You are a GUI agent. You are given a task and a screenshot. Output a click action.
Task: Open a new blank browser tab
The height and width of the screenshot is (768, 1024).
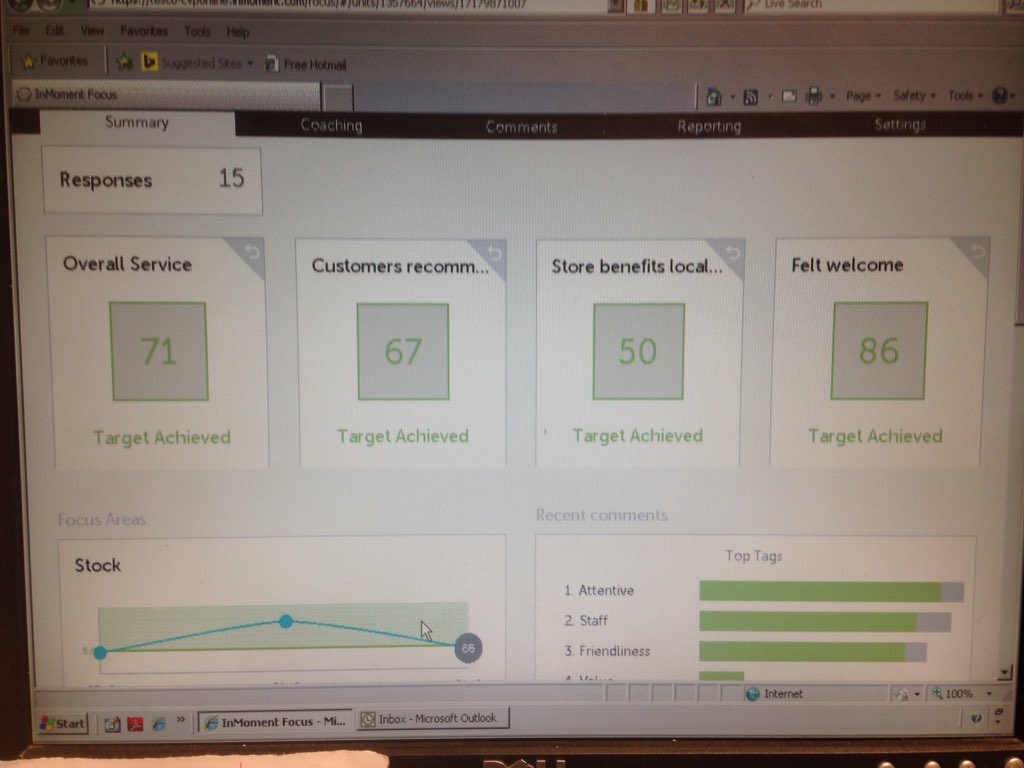pos(338,98)
